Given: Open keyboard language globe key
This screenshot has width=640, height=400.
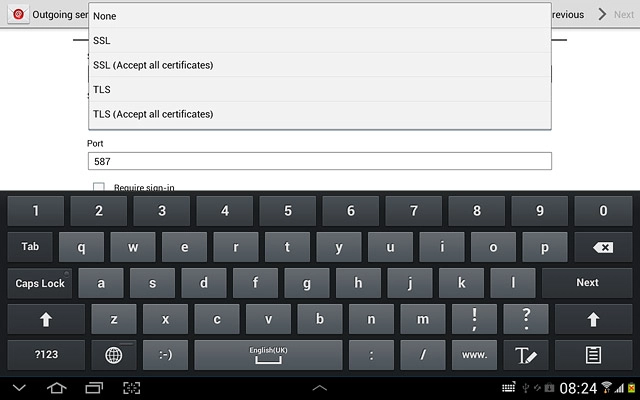Looking at the screenshot, I should (x=113, y=355).
